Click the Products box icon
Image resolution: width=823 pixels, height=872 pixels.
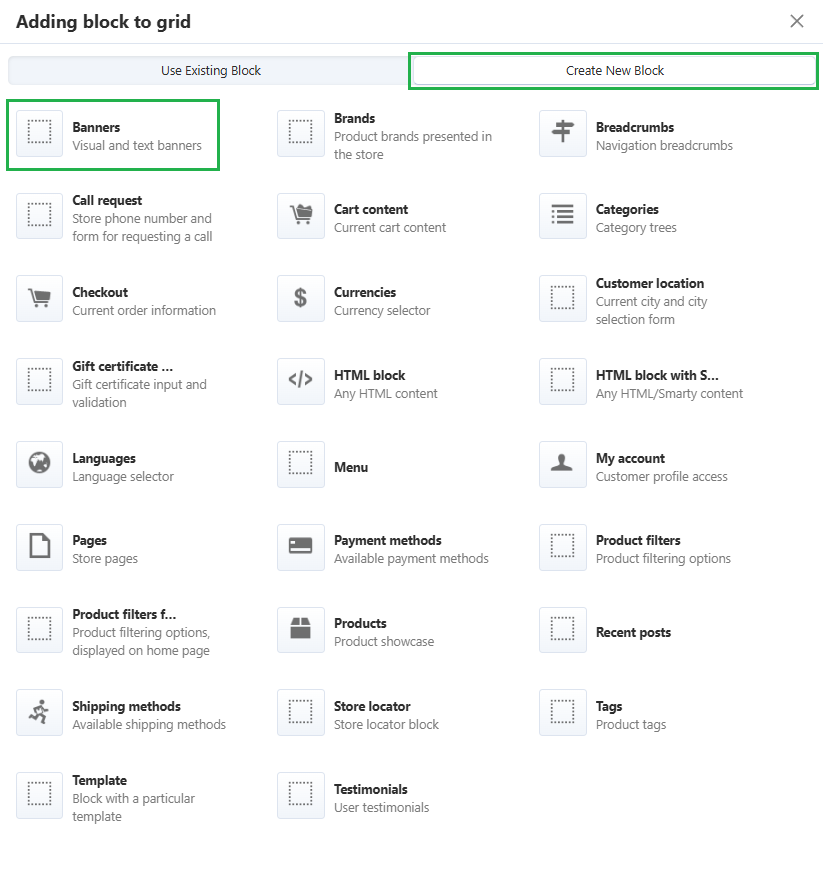click(301, 630)
